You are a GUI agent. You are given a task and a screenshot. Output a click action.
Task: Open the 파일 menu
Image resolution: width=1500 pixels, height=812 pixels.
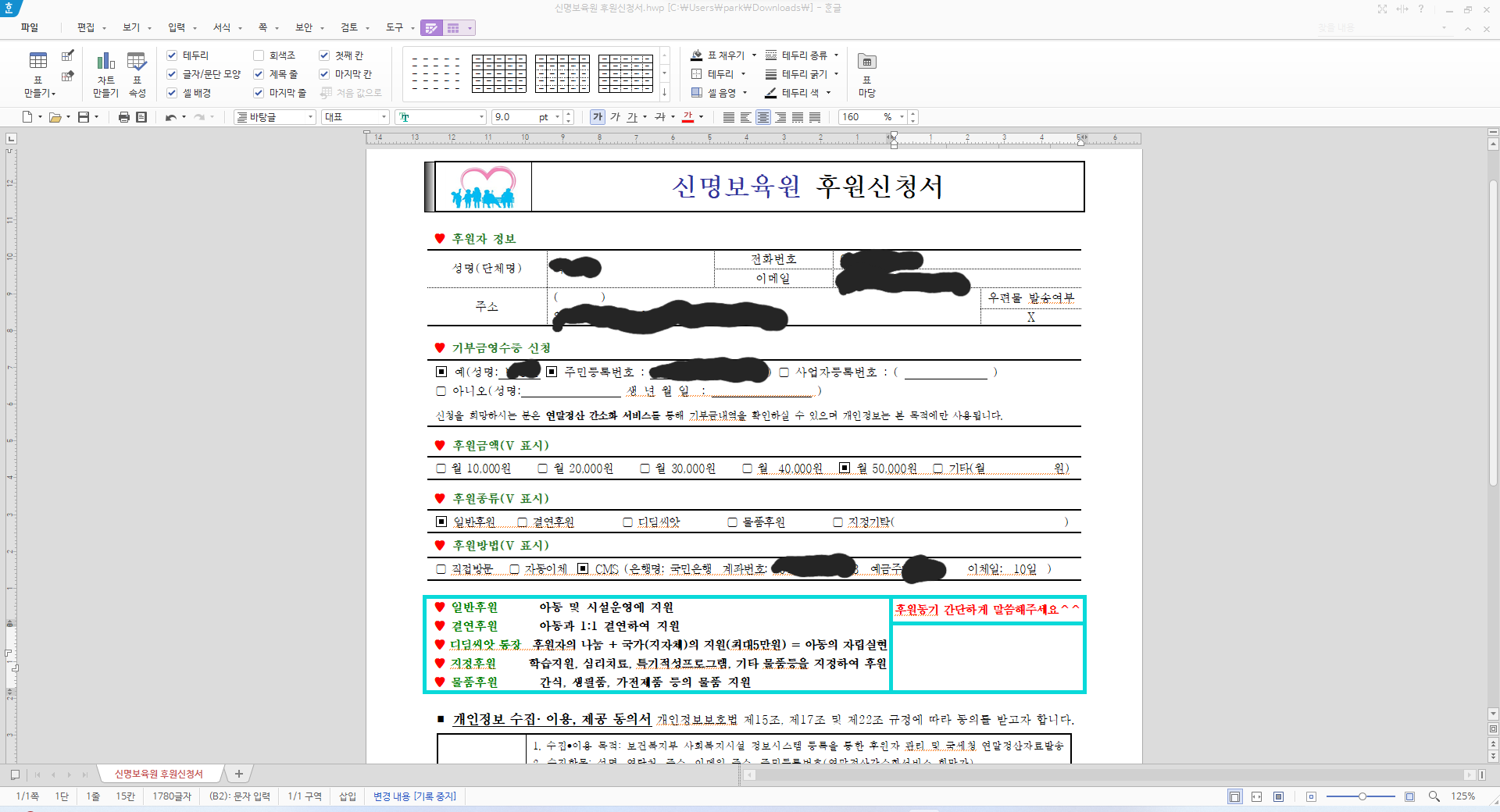coord(30,27)
